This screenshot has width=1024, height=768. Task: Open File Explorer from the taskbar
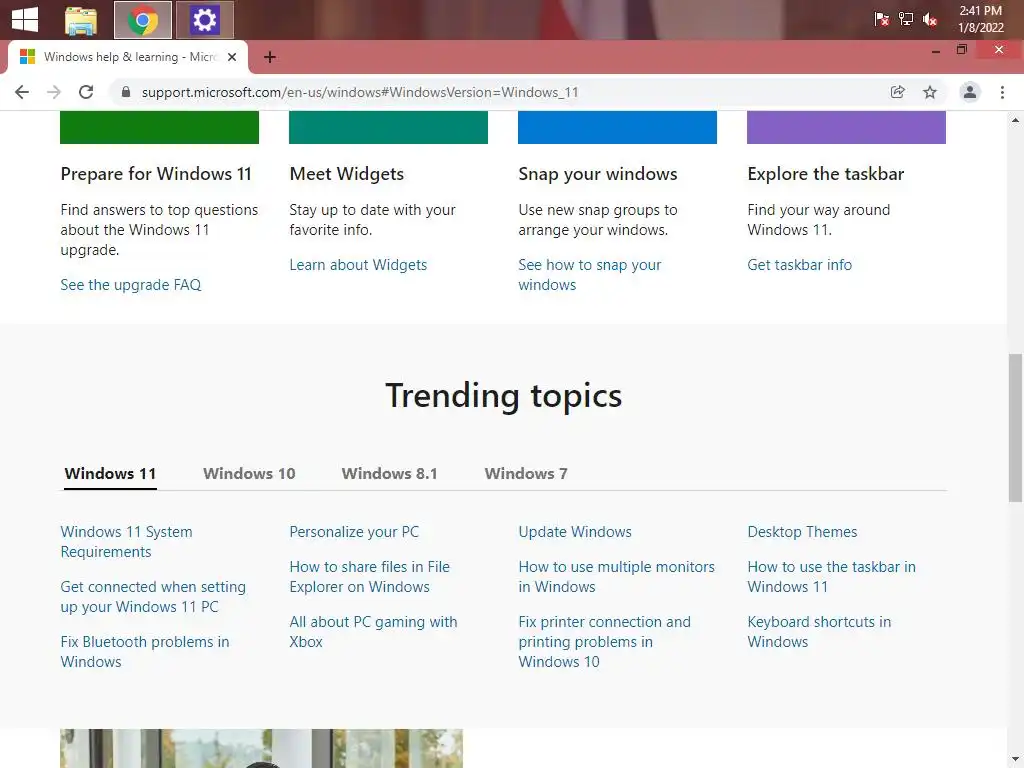(81, 20)
